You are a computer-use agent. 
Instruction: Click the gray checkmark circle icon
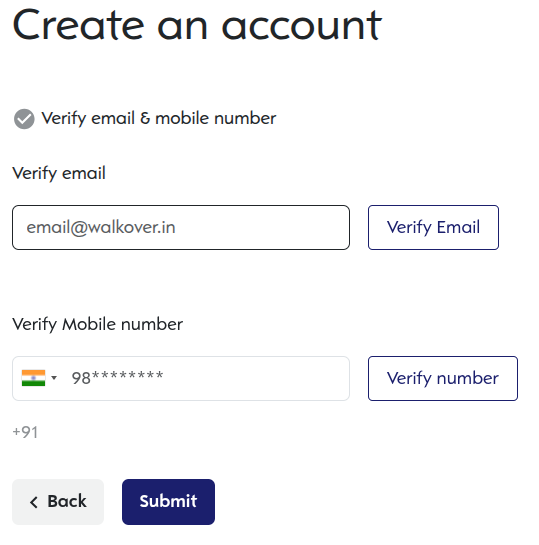(x=24, y=119)
